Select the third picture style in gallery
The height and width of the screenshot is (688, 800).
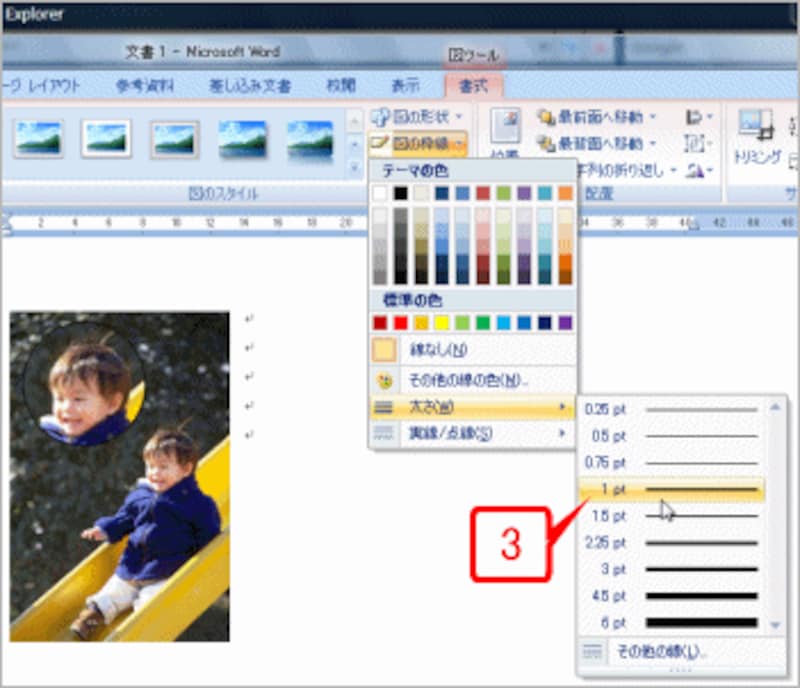click(174, 138)
